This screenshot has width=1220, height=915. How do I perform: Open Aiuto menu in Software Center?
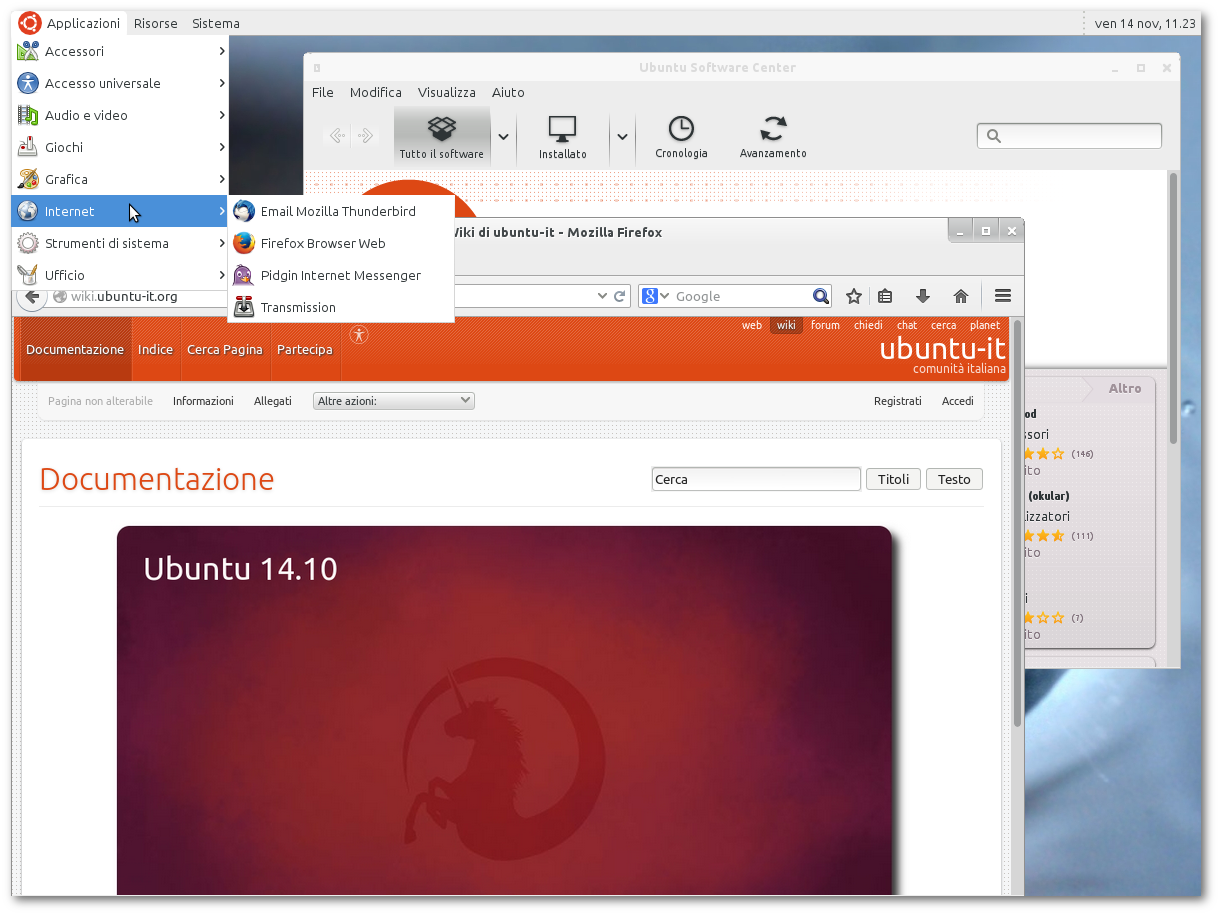508,92
